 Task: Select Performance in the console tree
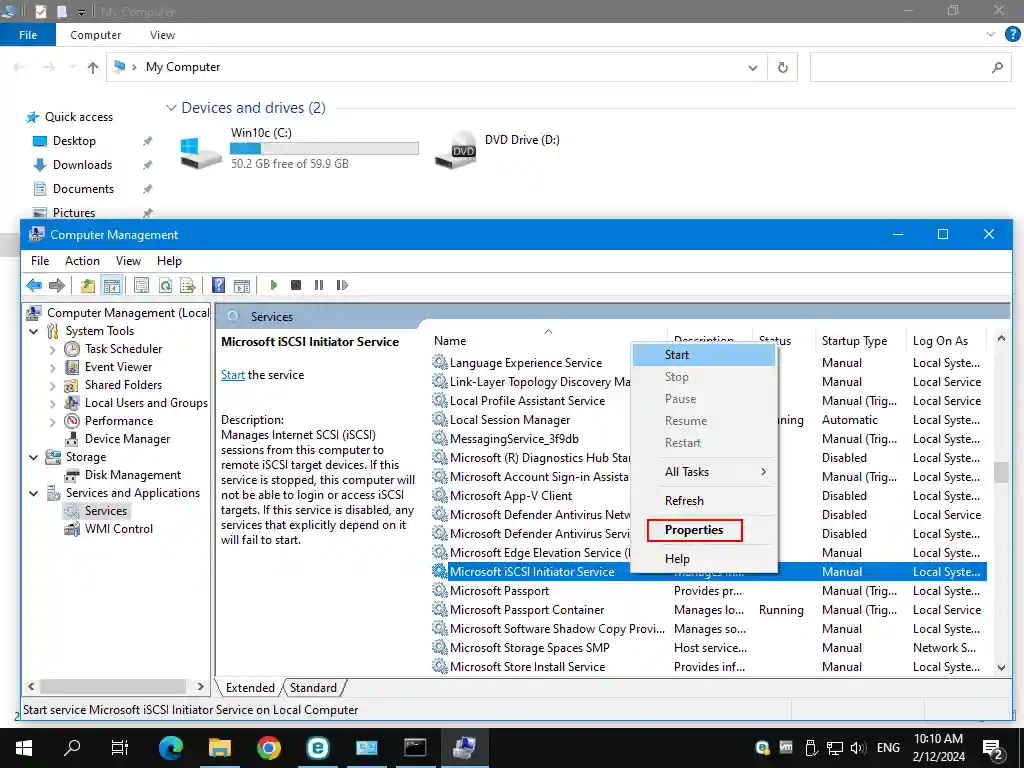(x=119, y=421)
